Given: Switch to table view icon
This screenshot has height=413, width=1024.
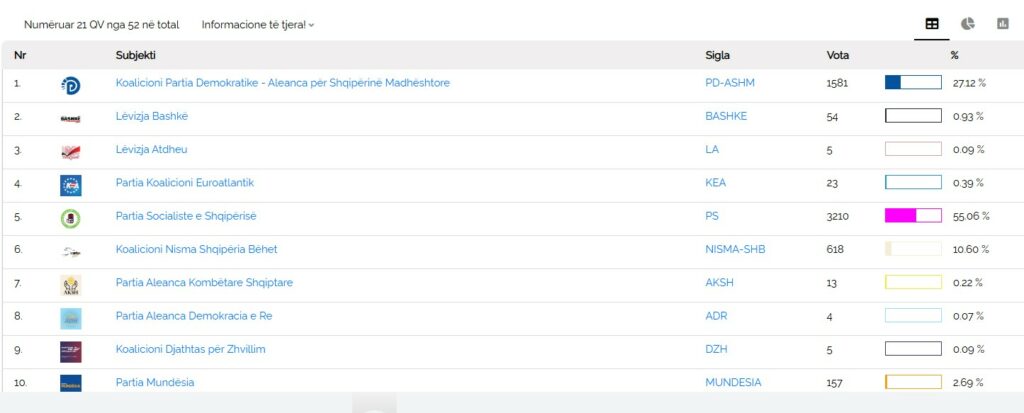Looking at the screenshot, I should pos(932,24).
